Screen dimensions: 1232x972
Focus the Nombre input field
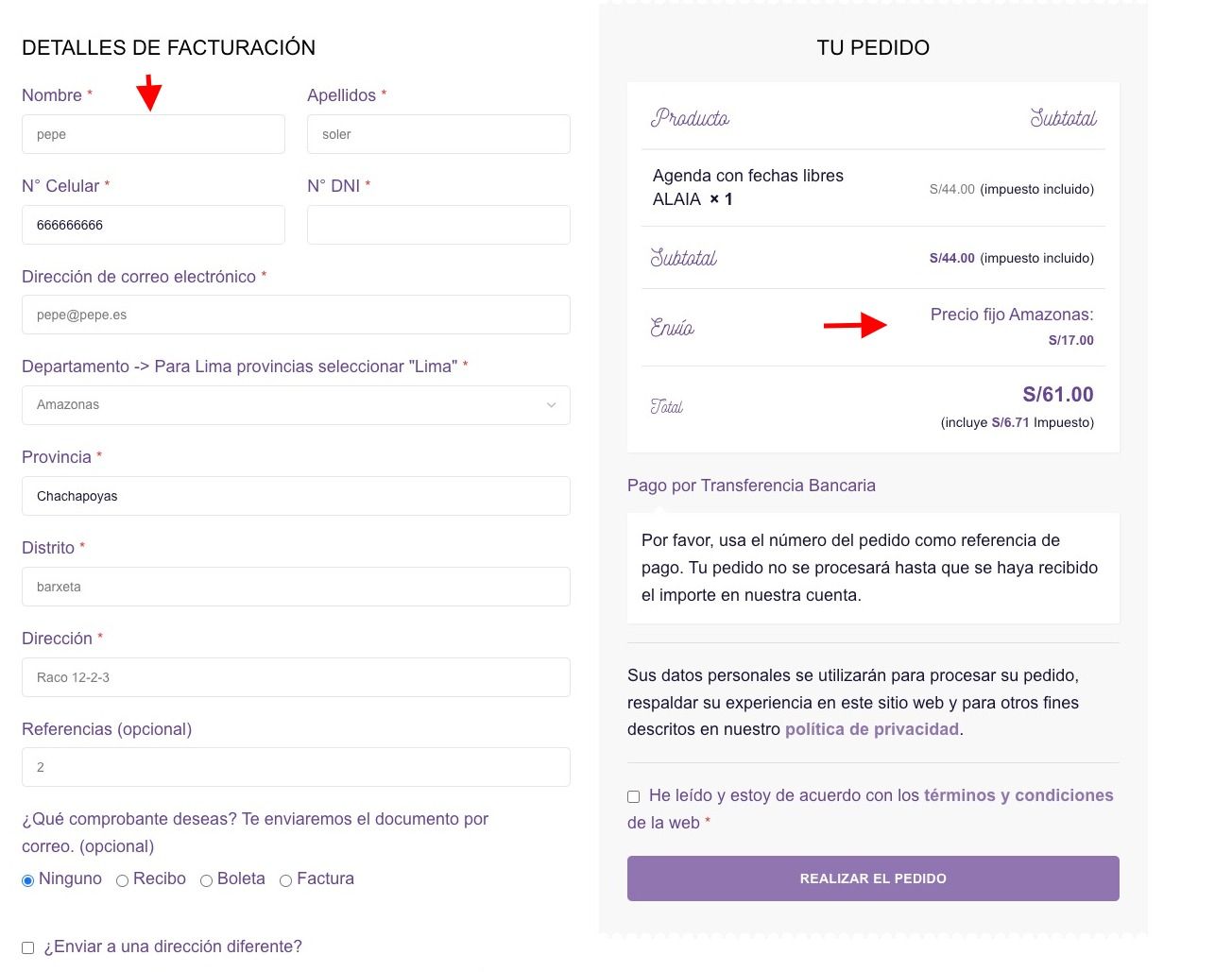(153, 134)
